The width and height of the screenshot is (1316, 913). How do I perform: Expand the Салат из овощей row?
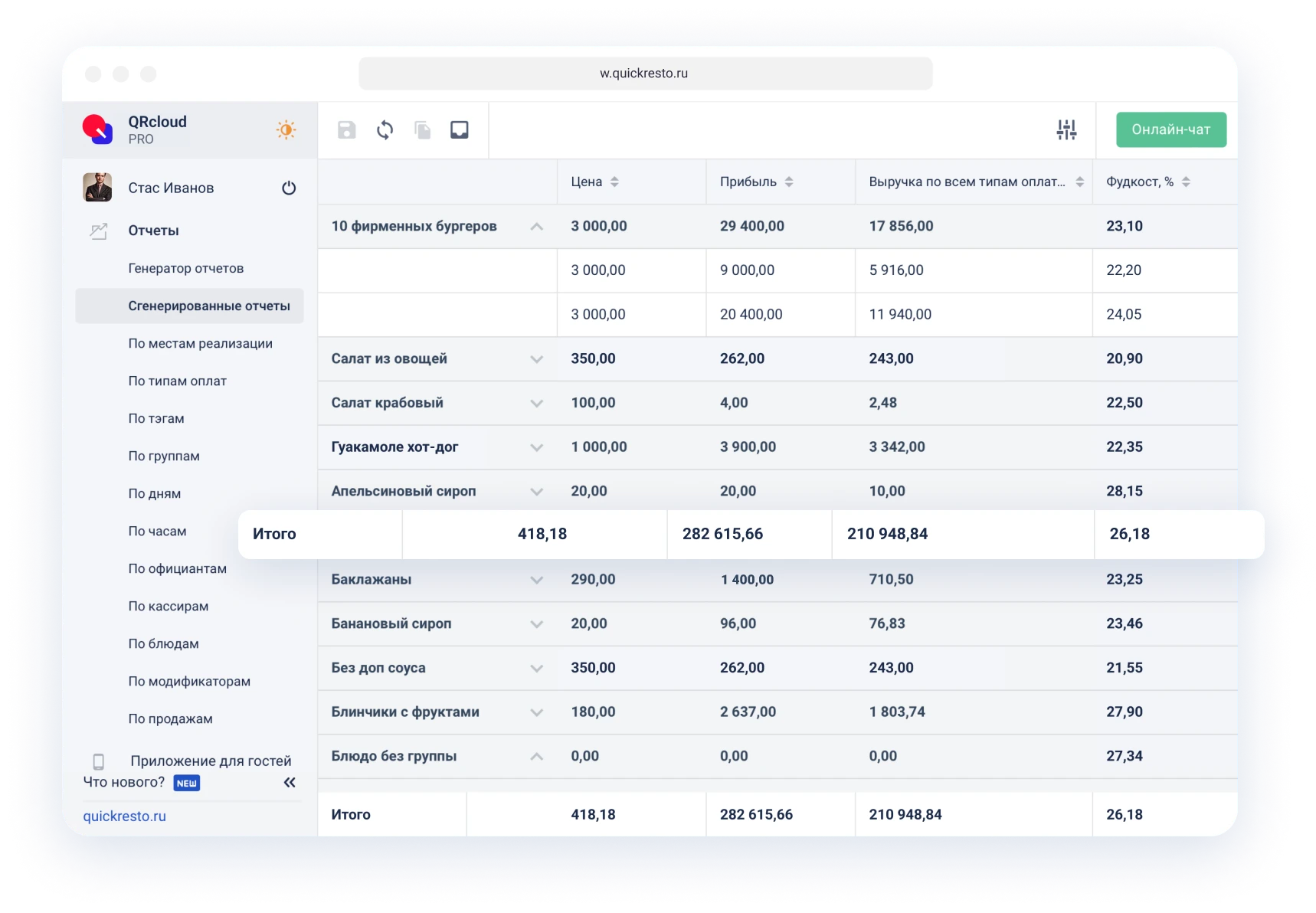tap(537, 359)
